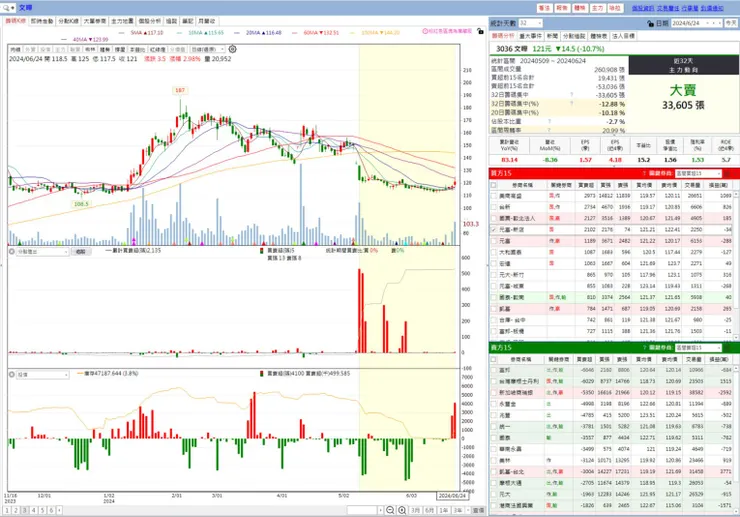This screenshot has width=740, height=517.
Task: Click the 5MA legend color line
Action: [122, 33]
